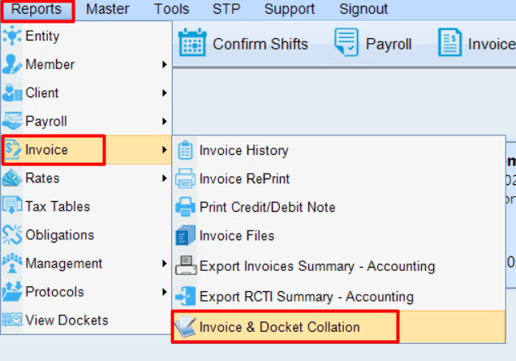Click the Print Credit/Debit Note printer icon
Screen dimensions: 516x361
[185, 207]
